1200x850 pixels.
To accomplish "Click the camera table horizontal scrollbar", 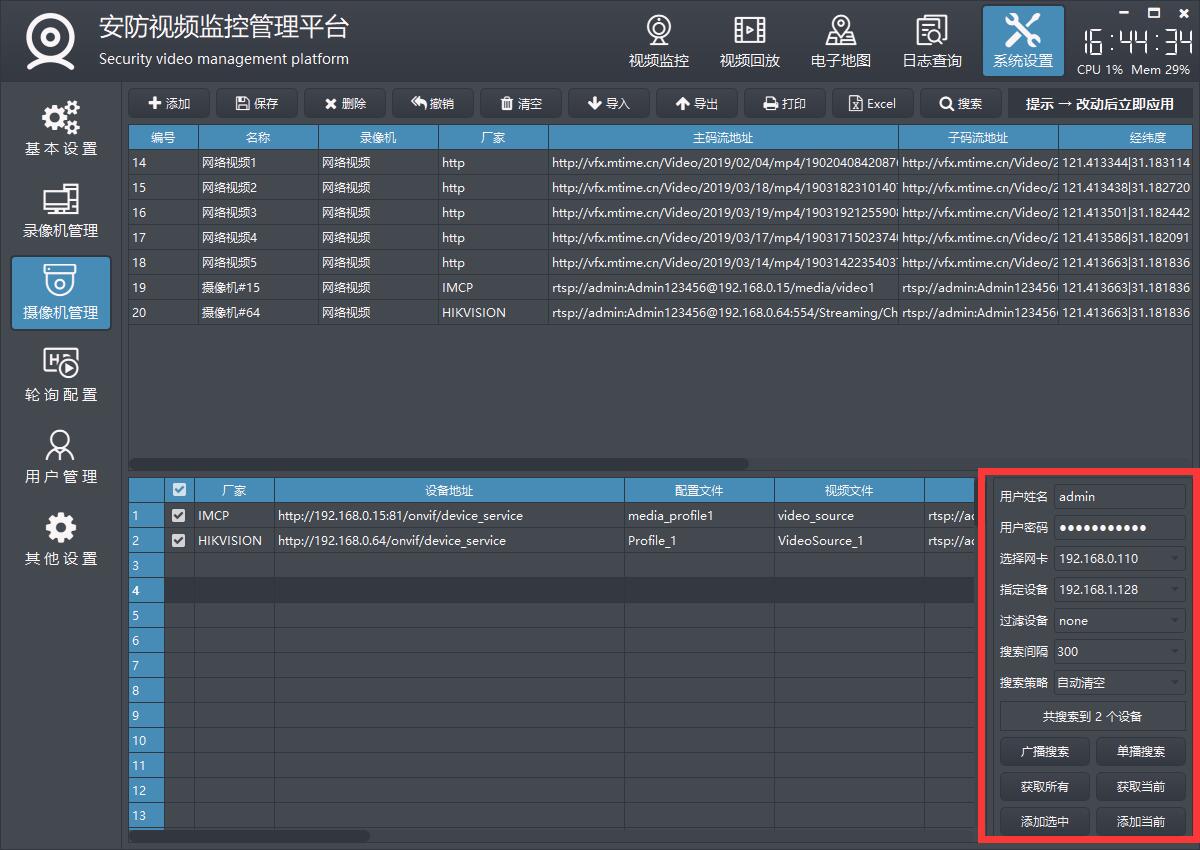I will tap(440, 464).
